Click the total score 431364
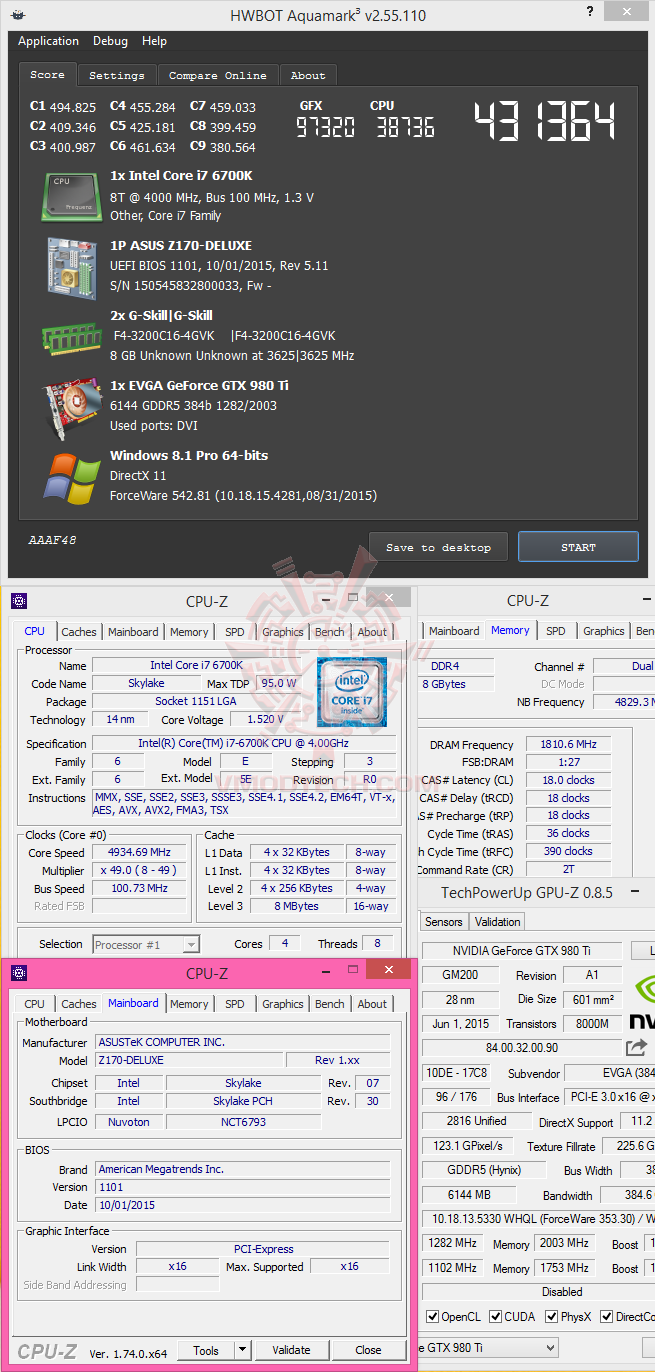This screenshot has height=1372, width=655. tap(544, 122)
